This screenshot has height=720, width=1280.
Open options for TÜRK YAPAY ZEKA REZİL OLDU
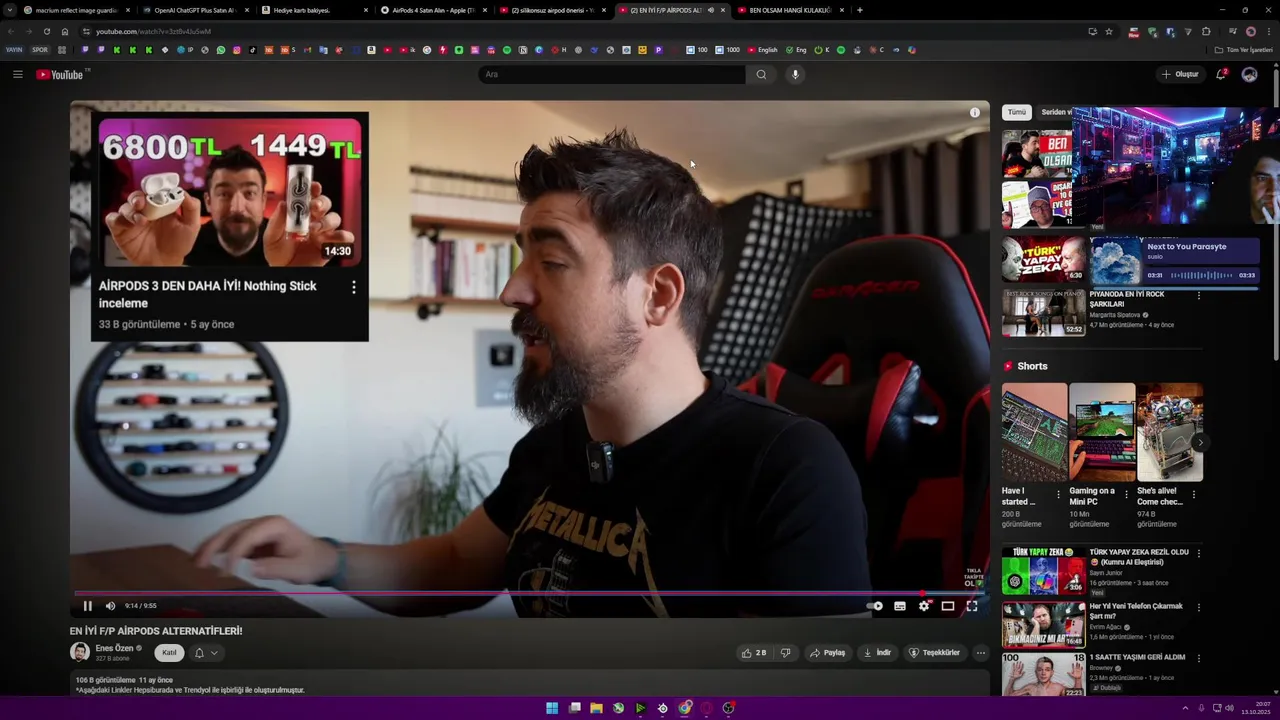click(x=1199, y=553)
